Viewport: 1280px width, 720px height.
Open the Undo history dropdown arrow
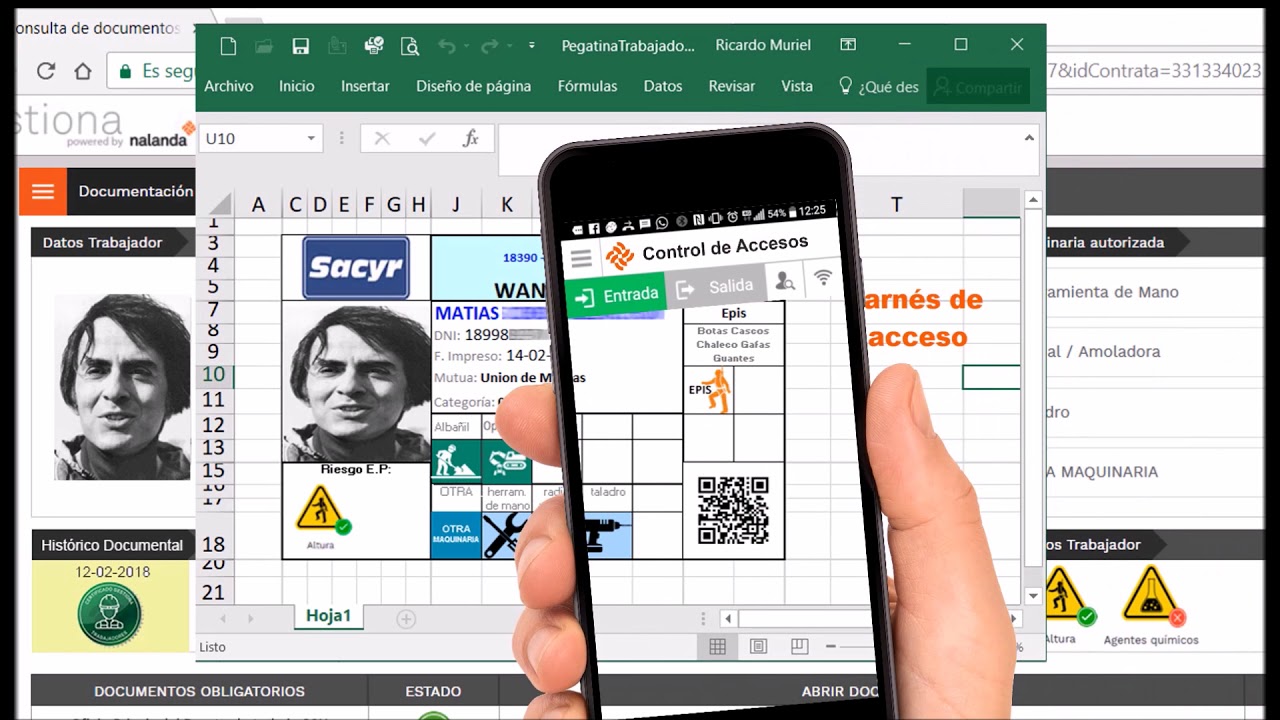(x=466, y=46)
